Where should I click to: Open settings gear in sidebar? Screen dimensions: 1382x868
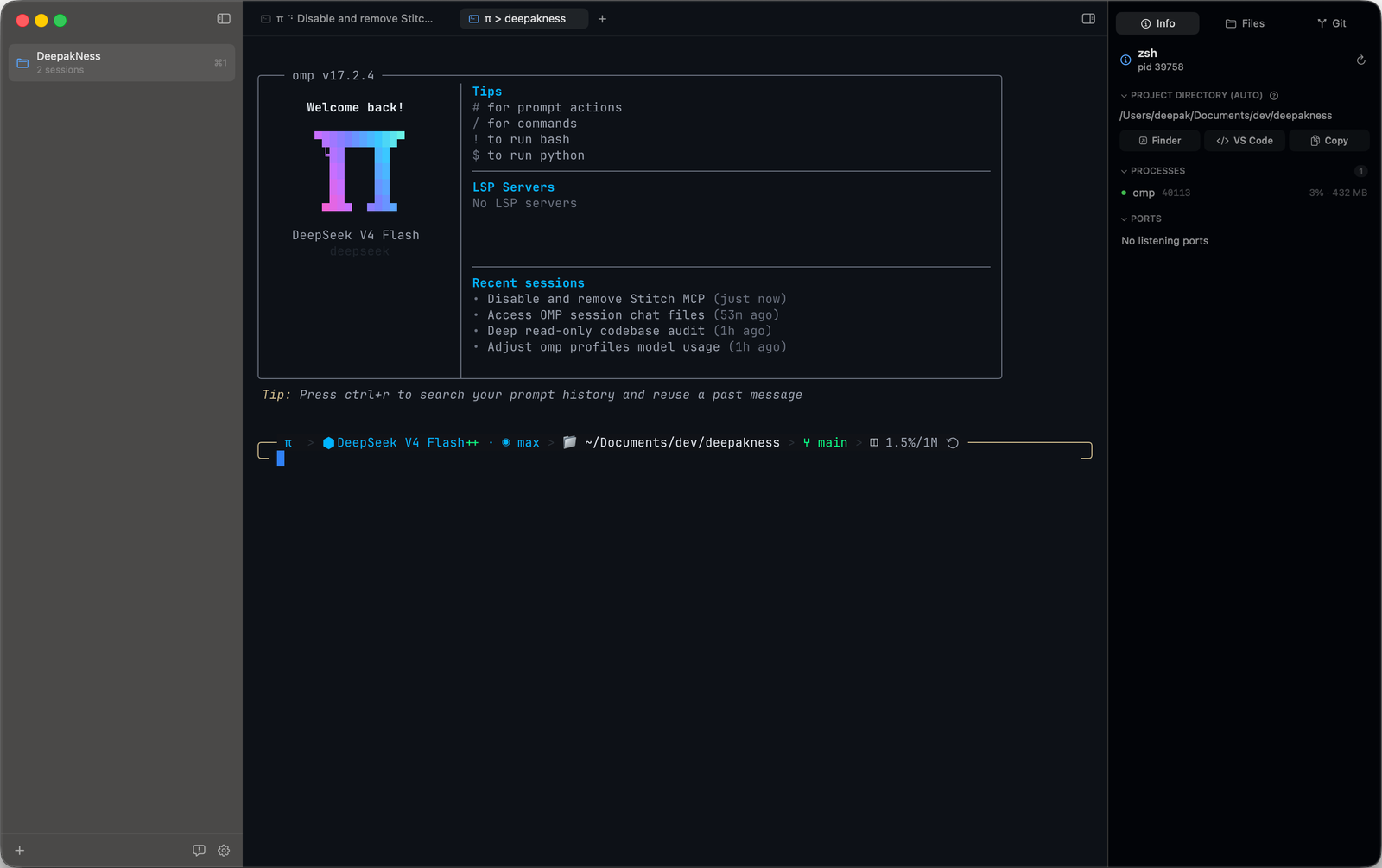[224, 851]
